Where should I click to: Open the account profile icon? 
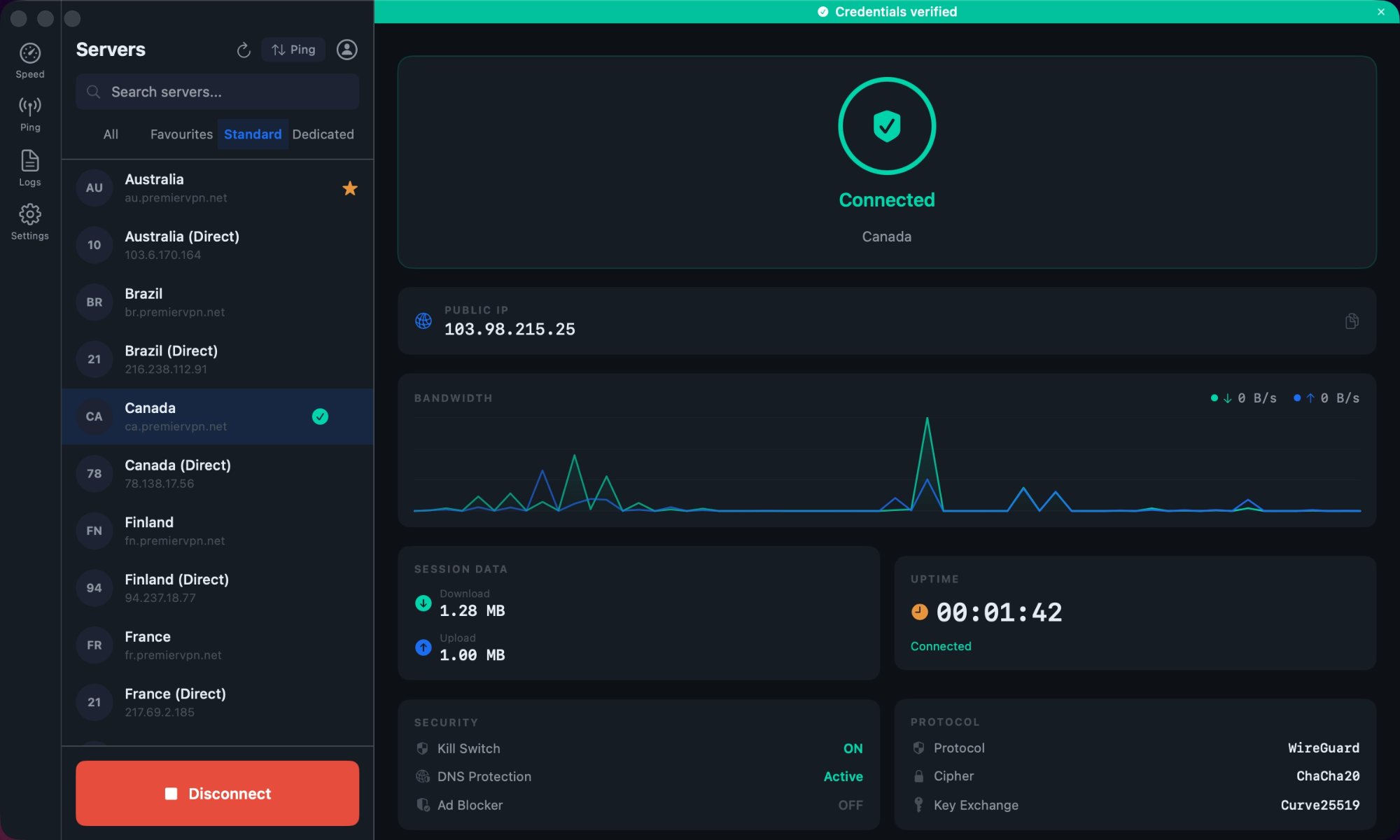click(x=346, y=50)
